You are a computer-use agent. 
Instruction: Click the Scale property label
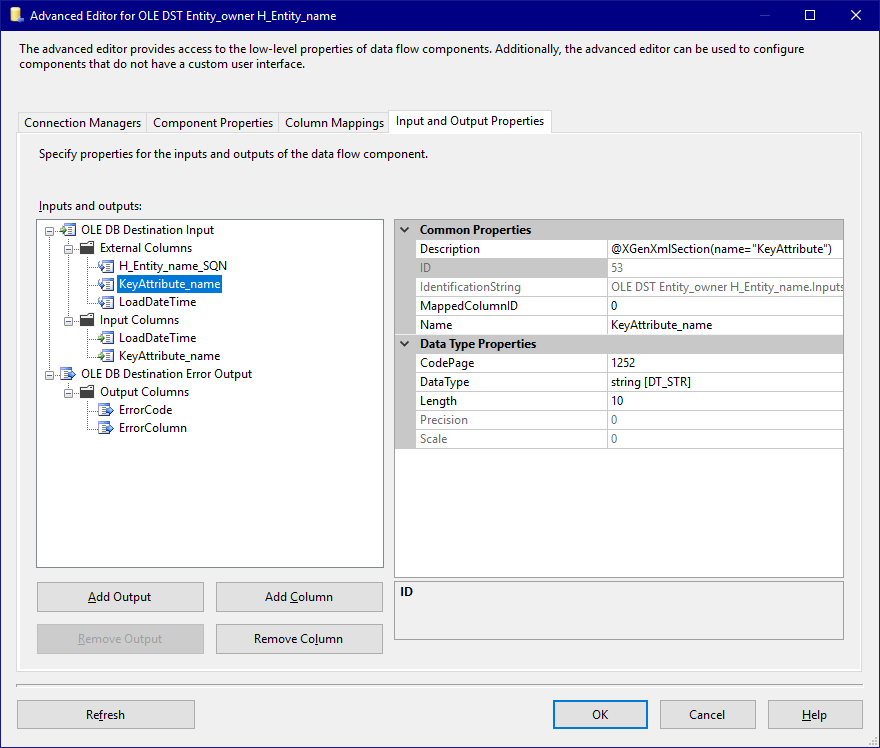click(x=434, y=439)
